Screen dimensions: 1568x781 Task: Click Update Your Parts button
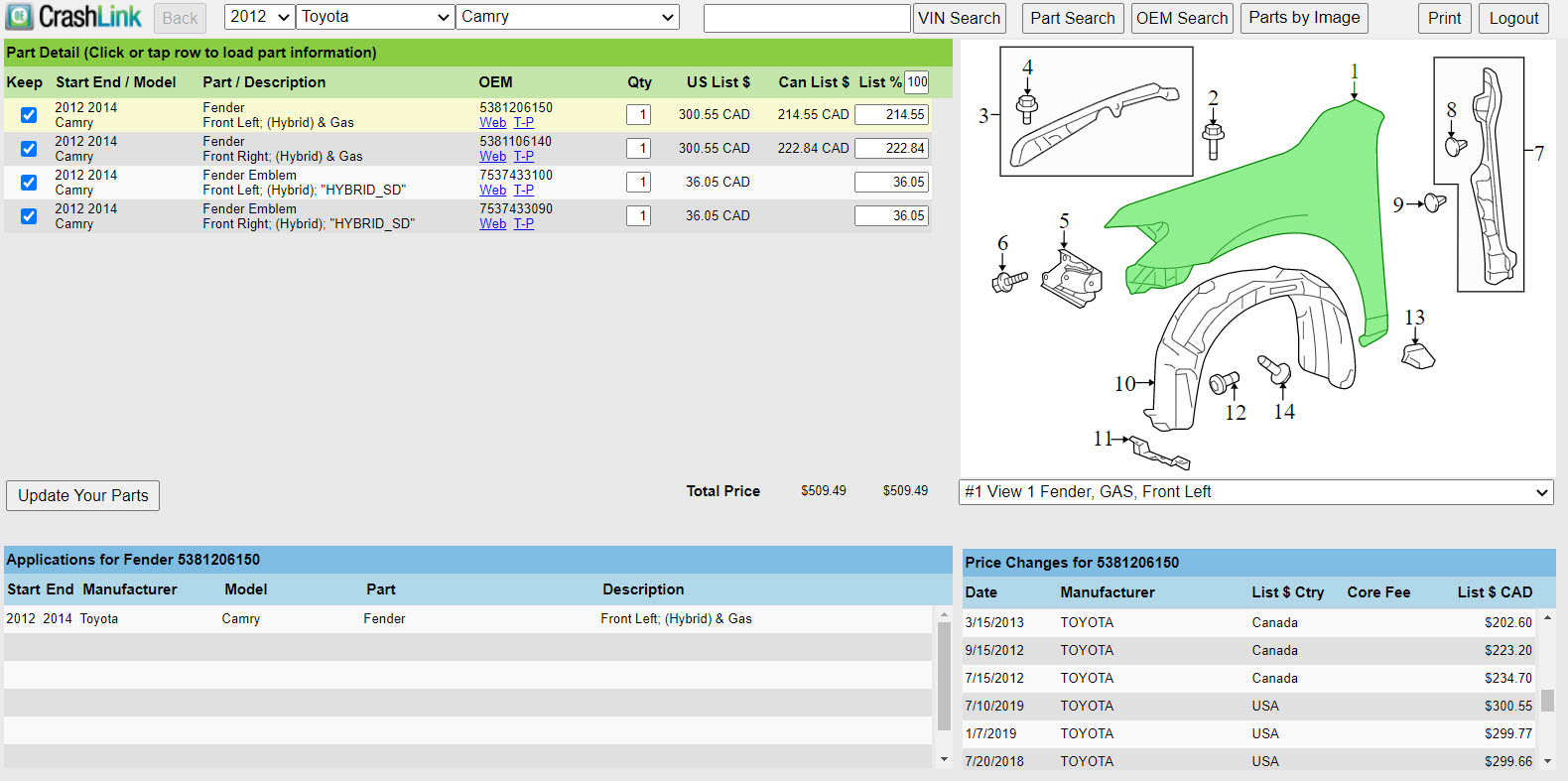[x=83, y=495]
